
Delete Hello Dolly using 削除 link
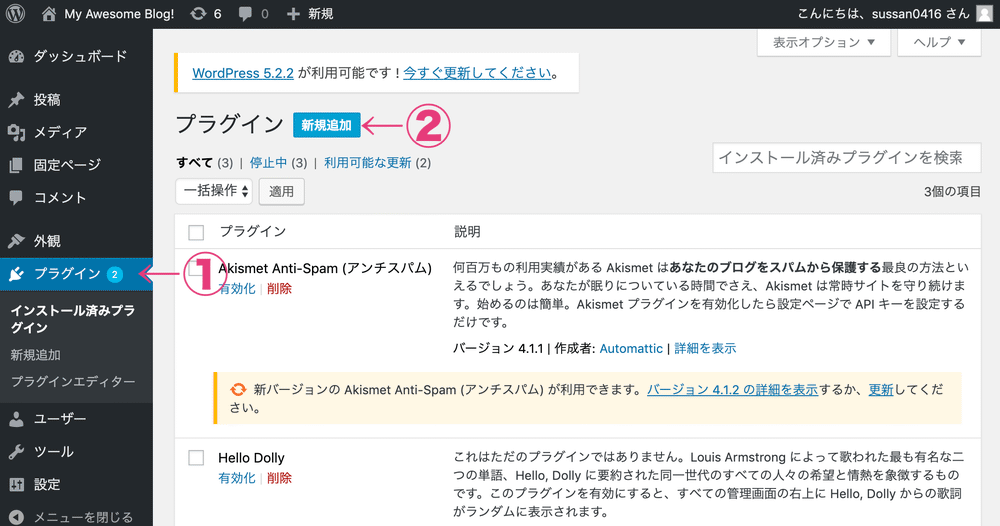click(279, 478)
